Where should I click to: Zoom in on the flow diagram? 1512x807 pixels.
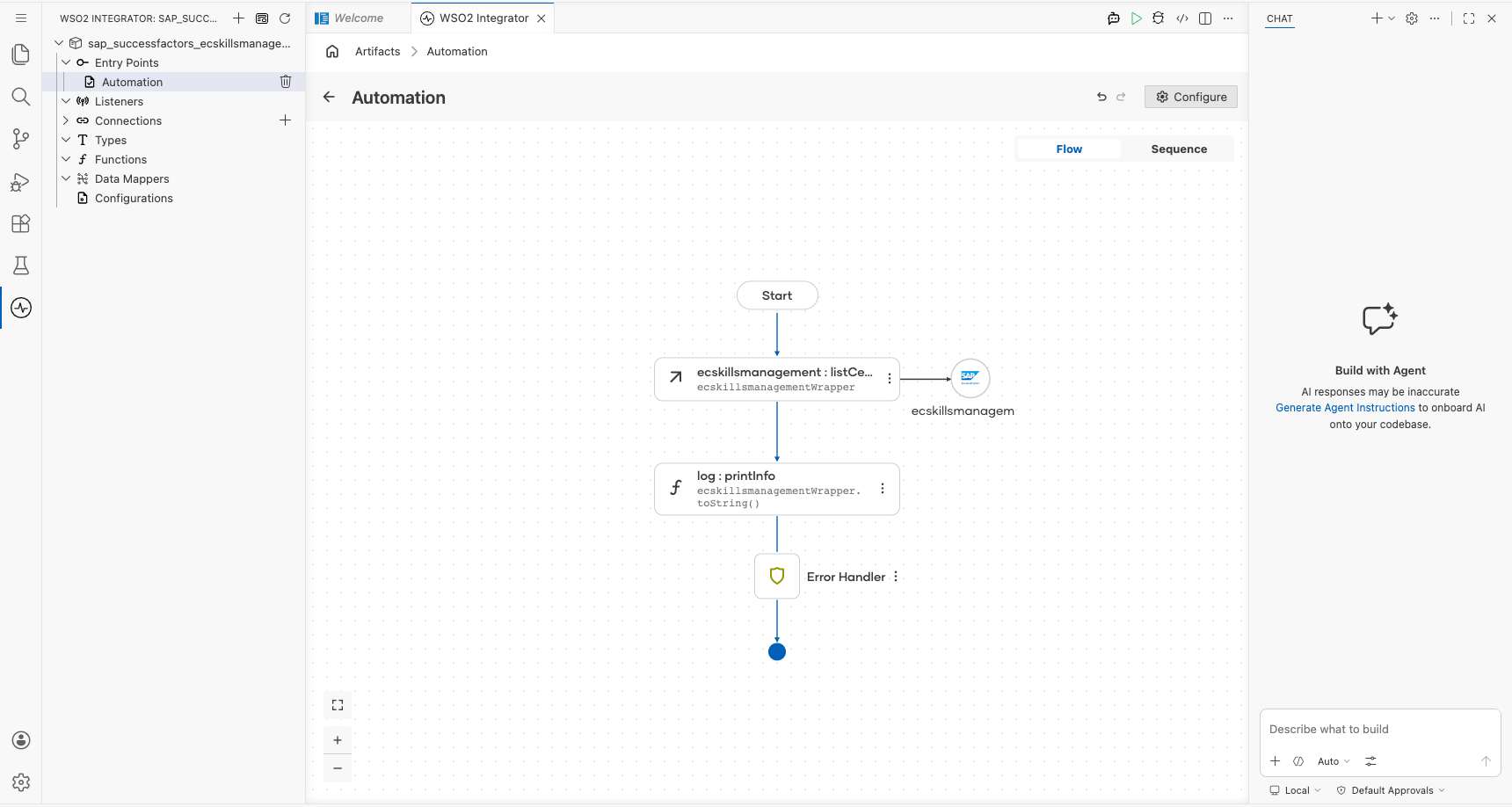[x=338, y=740]
